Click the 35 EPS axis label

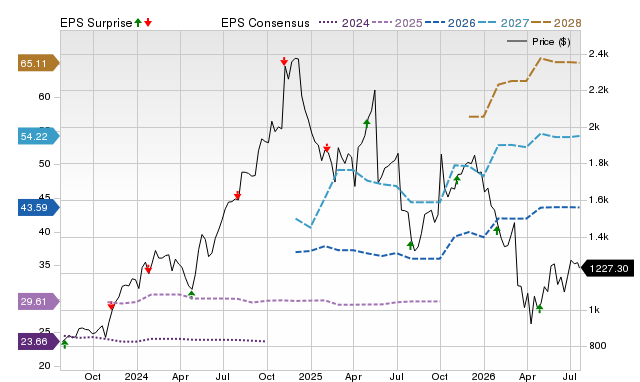(44, 265)
